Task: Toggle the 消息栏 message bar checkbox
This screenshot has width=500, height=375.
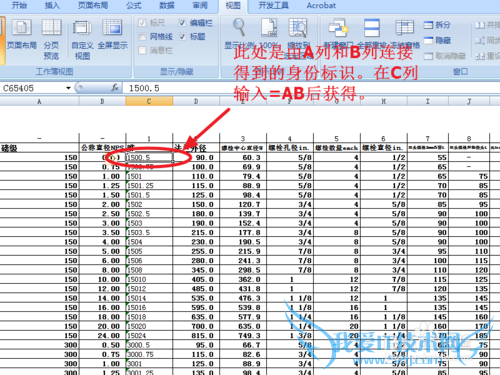Action: pos(142,50)
